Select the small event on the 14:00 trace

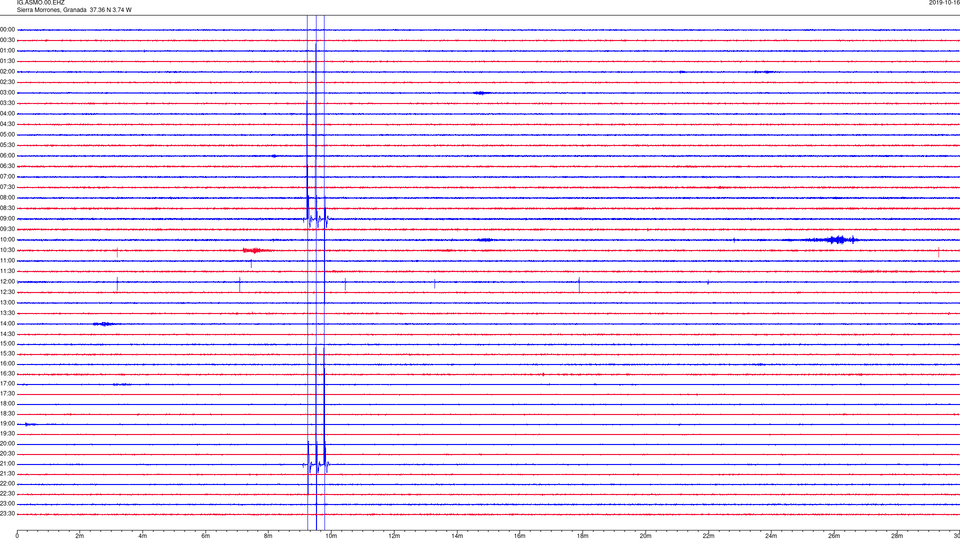click(103, 324)
